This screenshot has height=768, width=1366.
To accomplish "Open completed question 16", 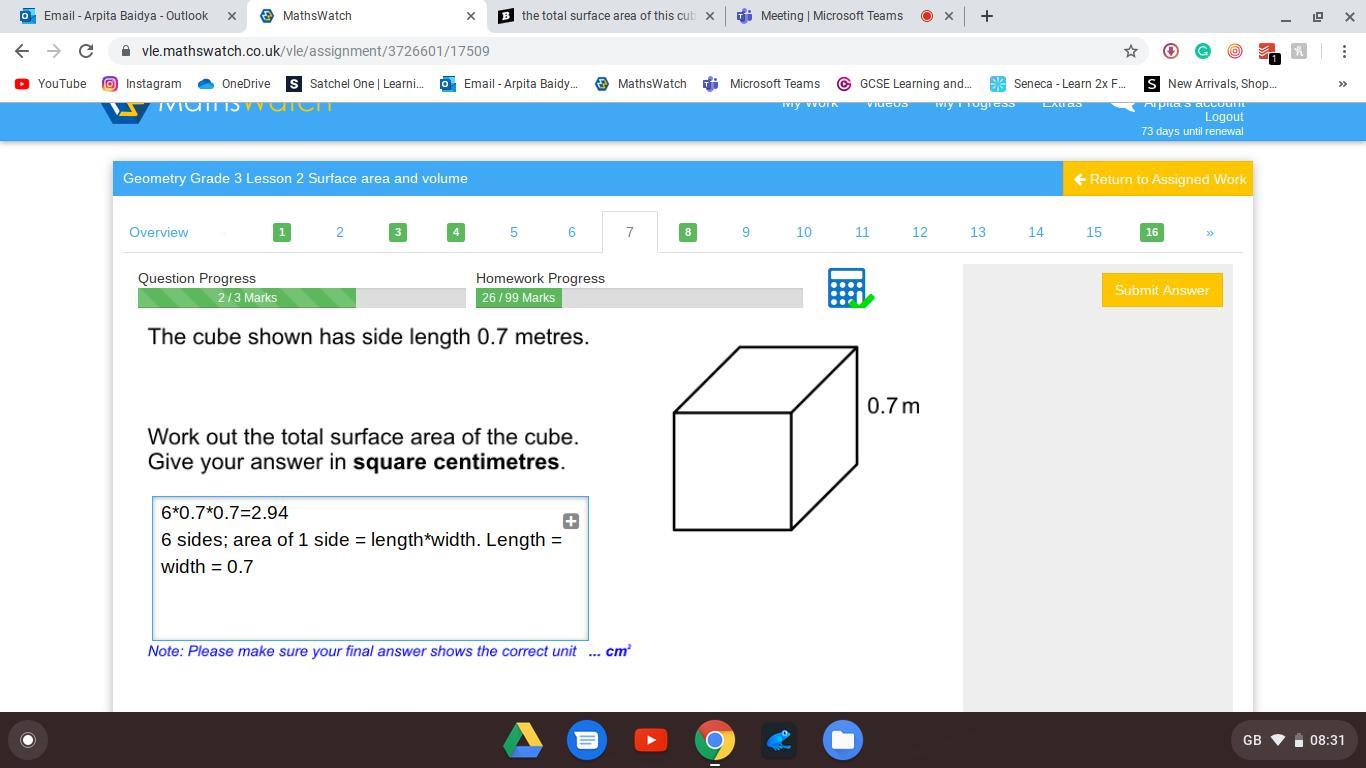I will (1151, 232).
